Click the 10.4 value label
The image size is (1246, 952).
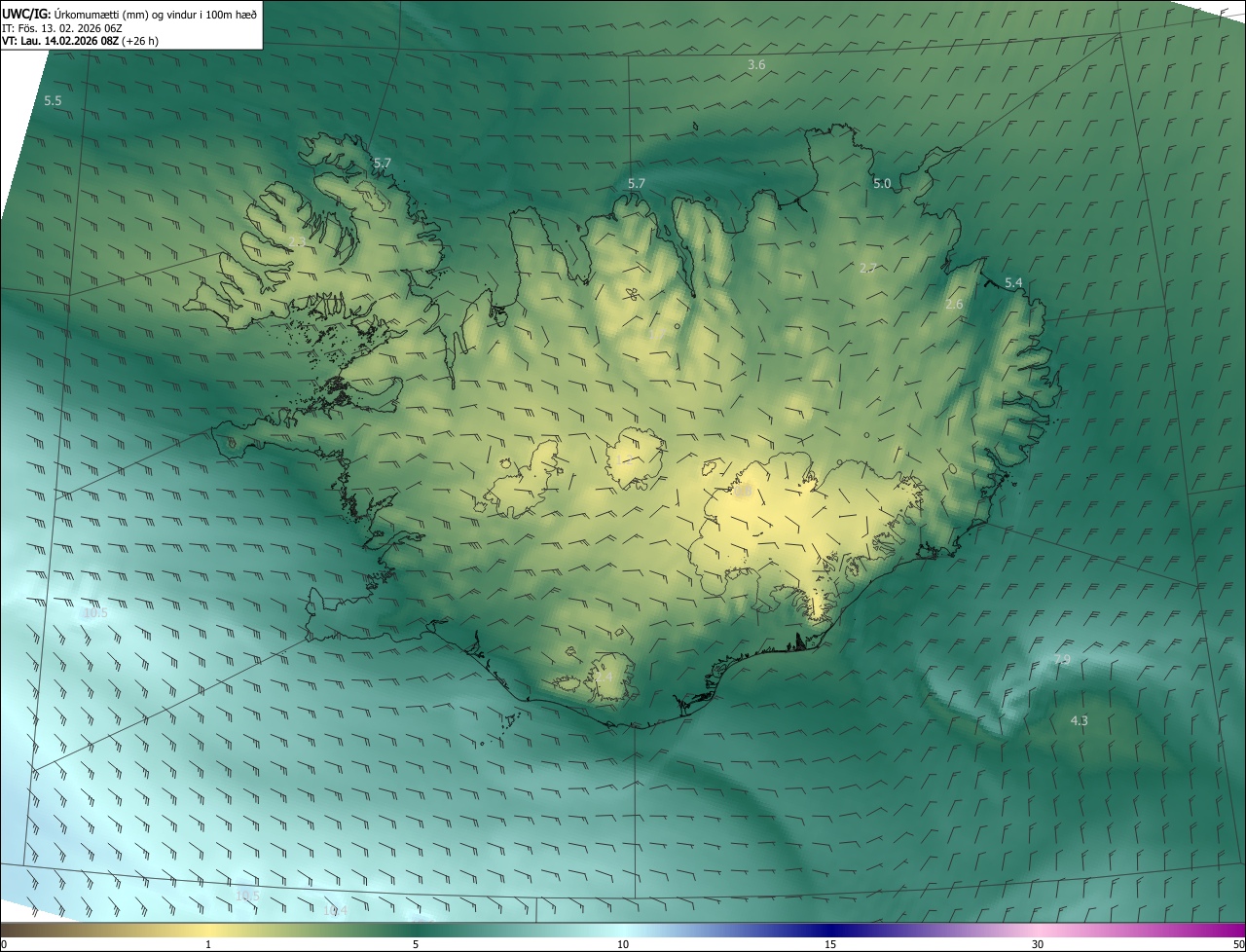pyautogui.click(x=335, y=910)
